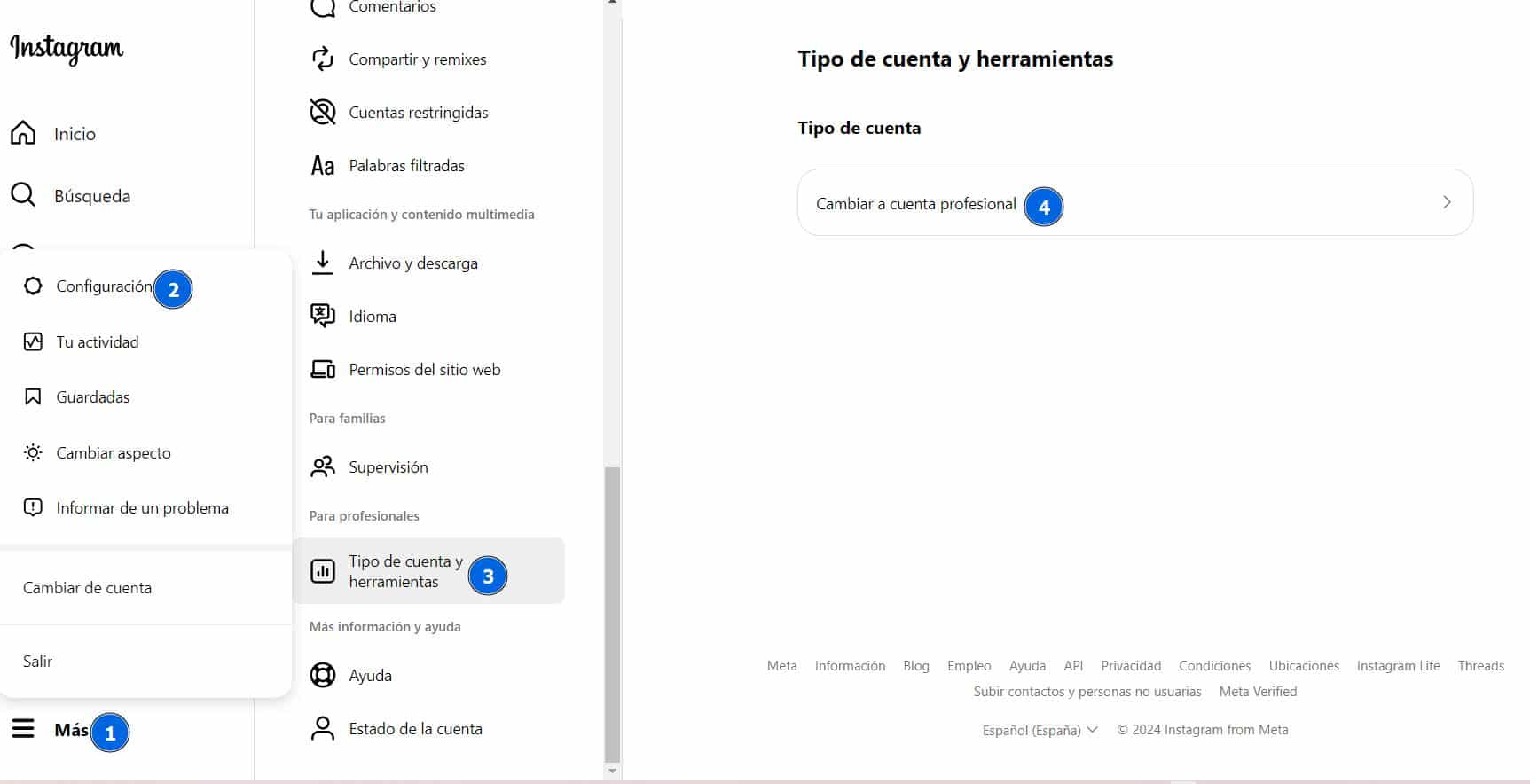Click the Instagram logo
This screenshot has height=784, width=1530.
(x=67, y=49)
